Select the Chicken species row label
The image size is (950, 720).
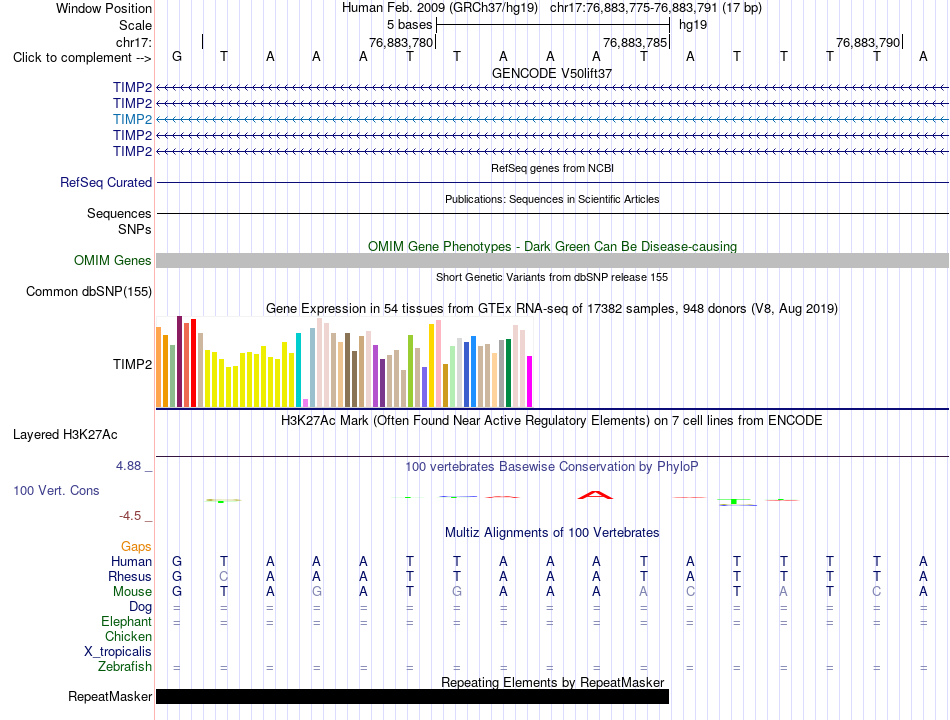pyautogui.click(x=128, y=636)
